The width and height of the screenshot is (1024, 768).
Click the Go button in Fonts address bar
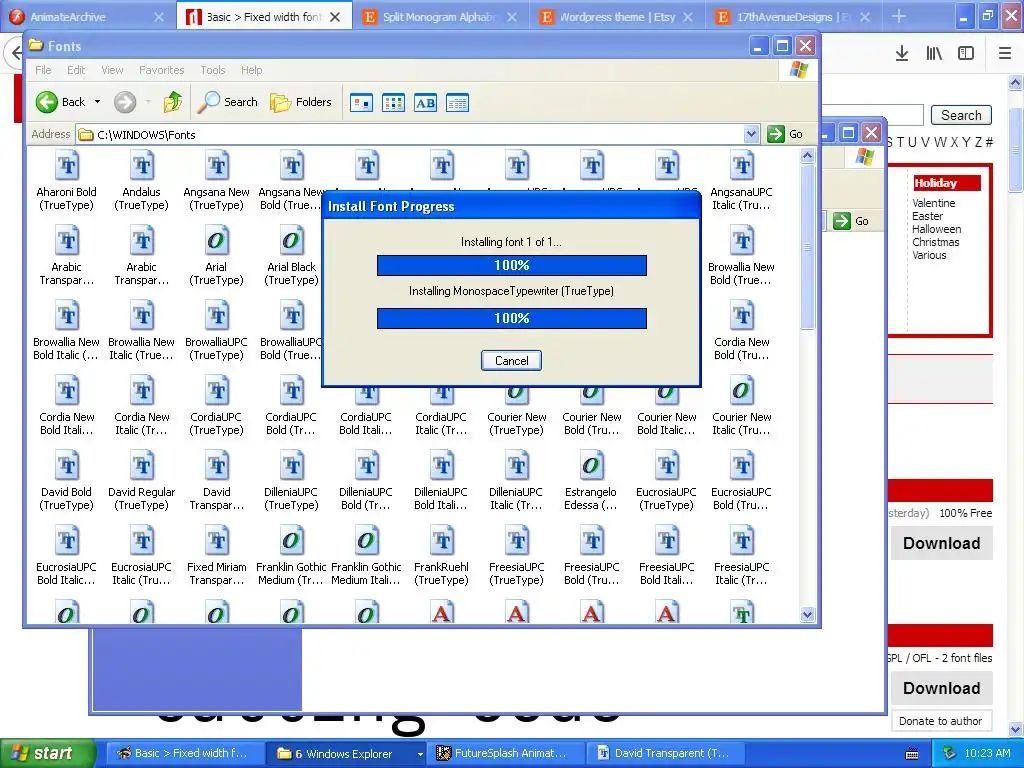[786, 134]
